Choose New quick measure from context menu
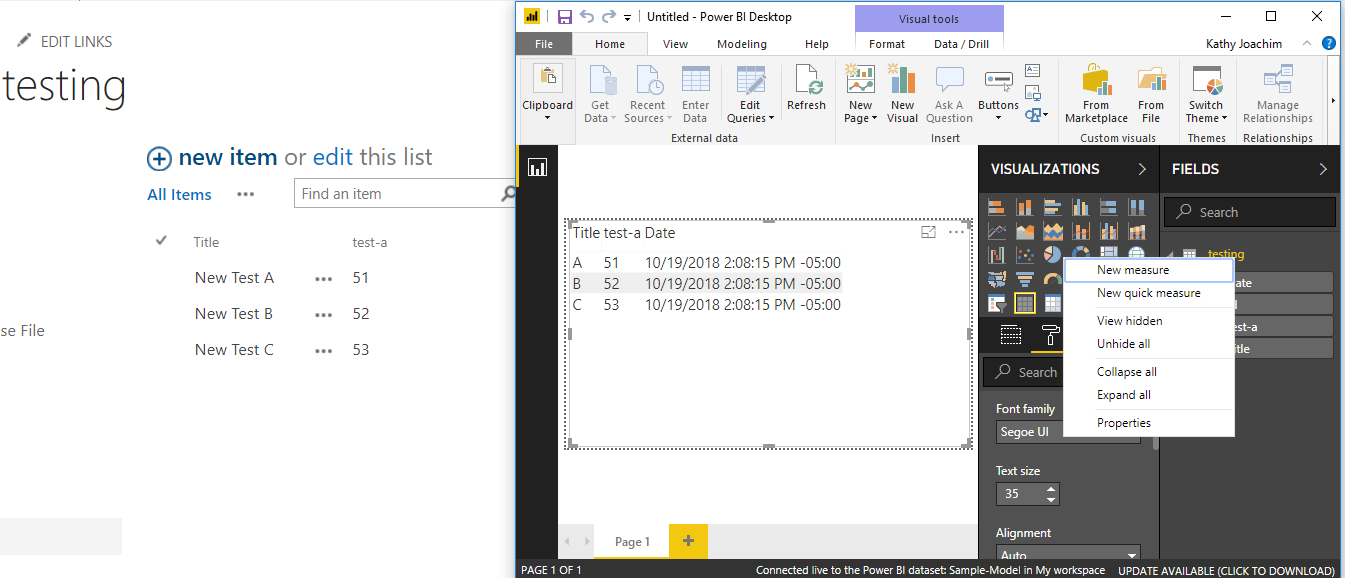The image size is (1345, 578). click(x=1149, y=293)
